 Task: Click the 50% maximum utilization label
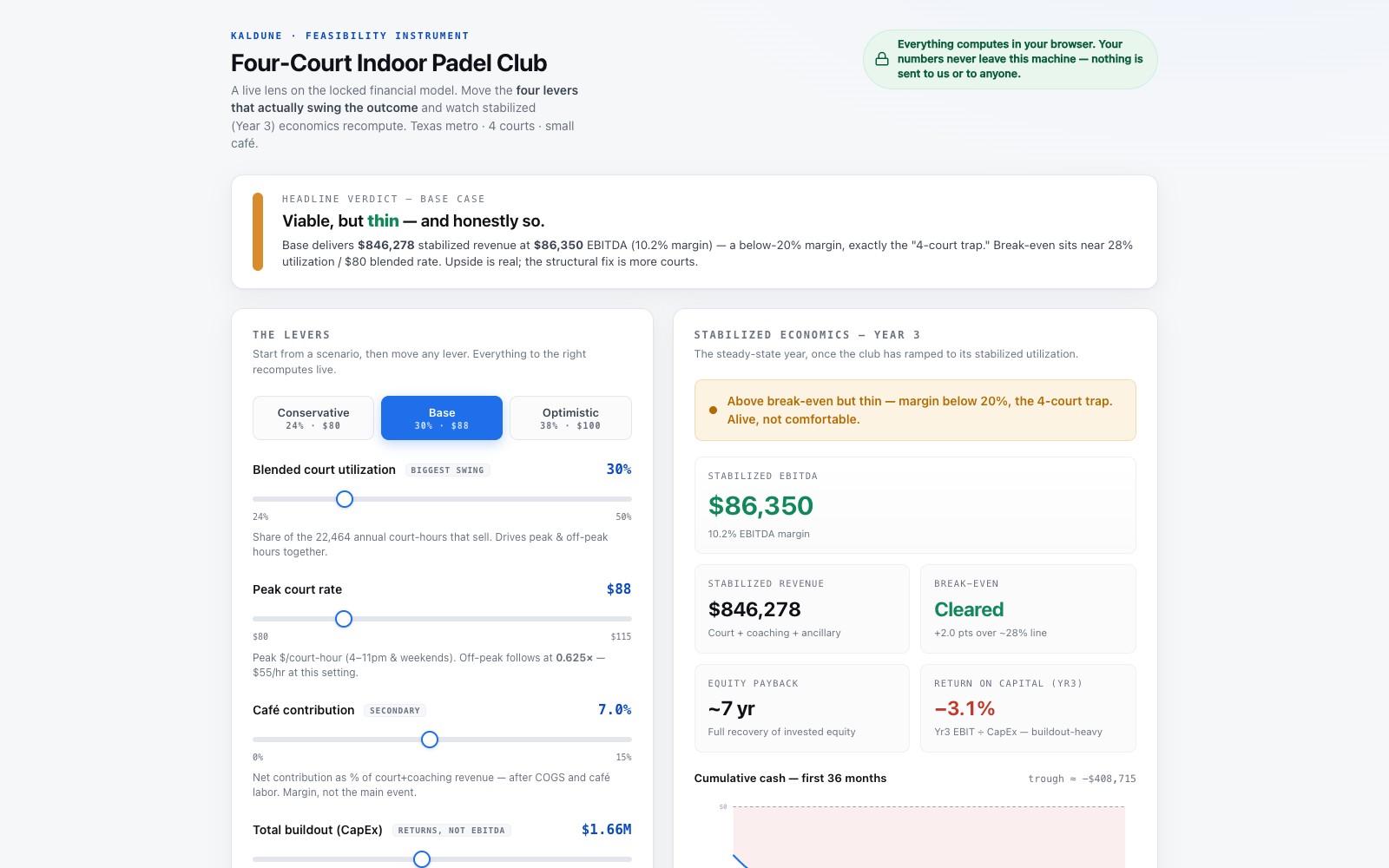pyautogui.click(x=623, y=516)
